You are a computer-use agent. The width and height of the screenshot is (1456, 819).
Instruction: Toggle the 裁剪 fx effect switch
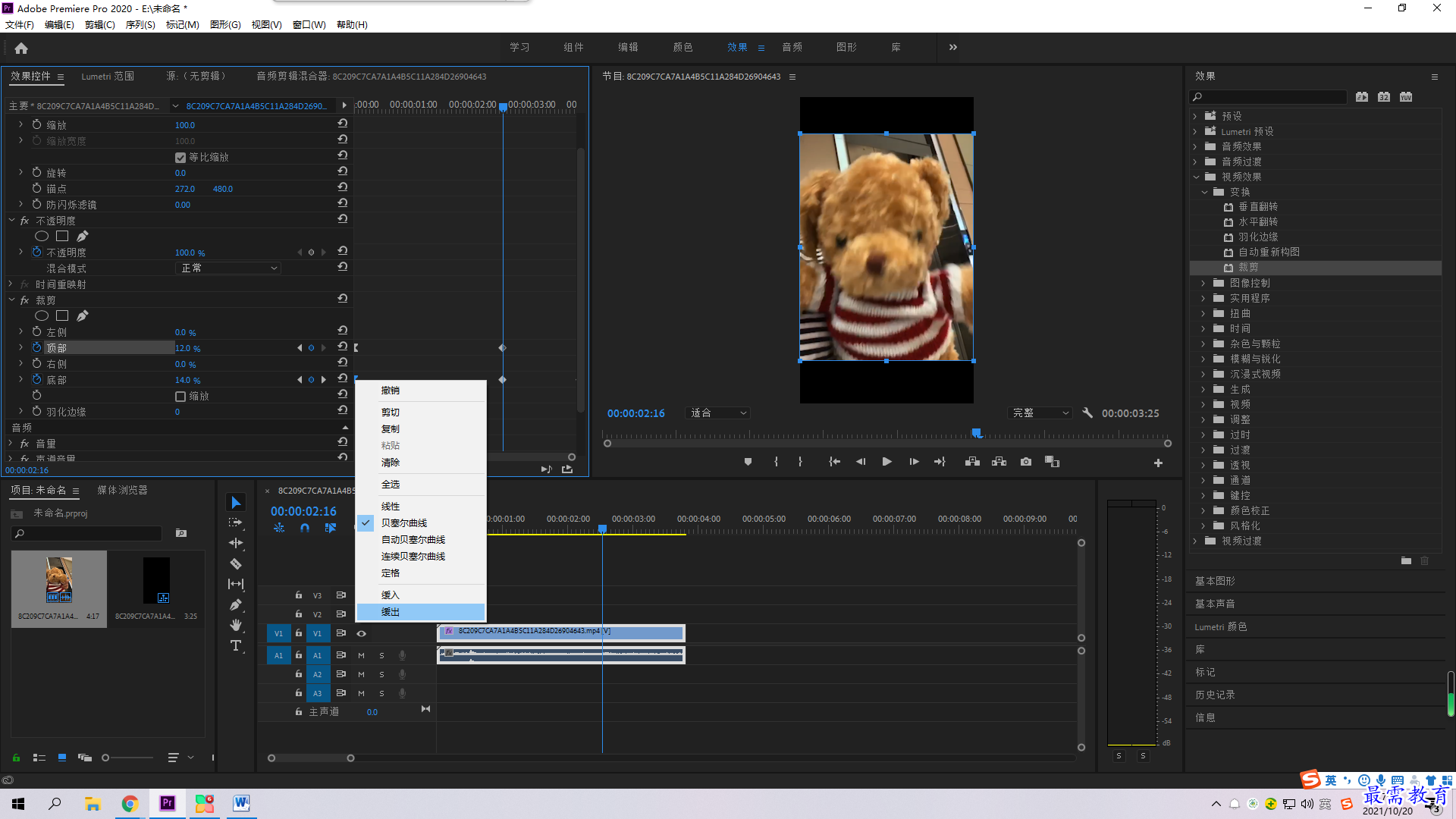pyautogui.click(x=24, y=300)
